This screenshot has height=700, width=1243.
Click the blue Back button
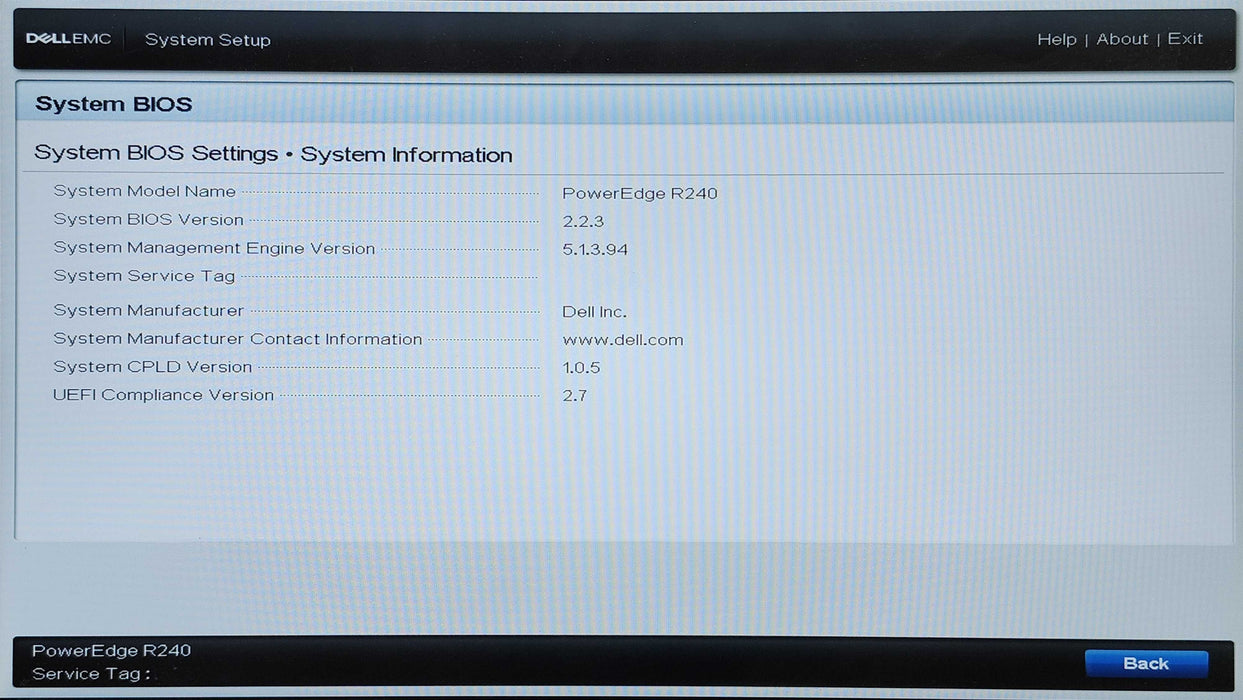[x=1146, y=663]
